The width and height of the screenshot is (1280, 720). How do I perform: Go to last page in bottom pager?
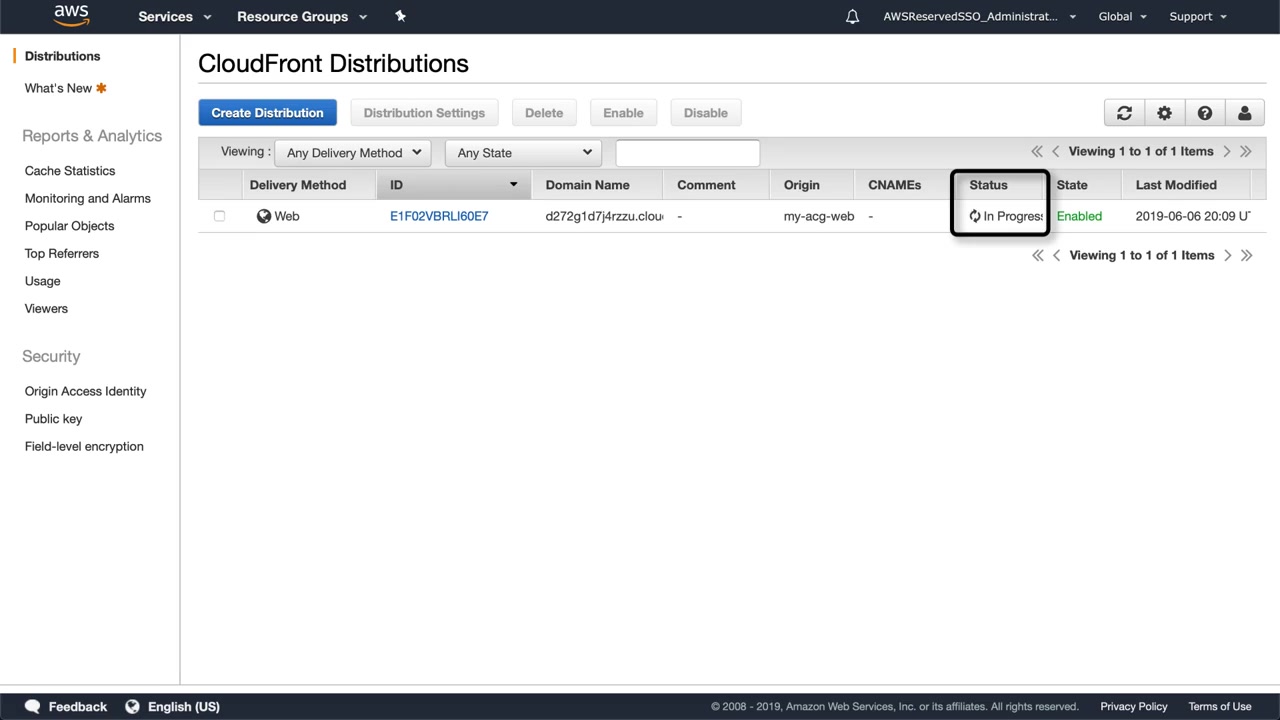[x=1247, y=256]
